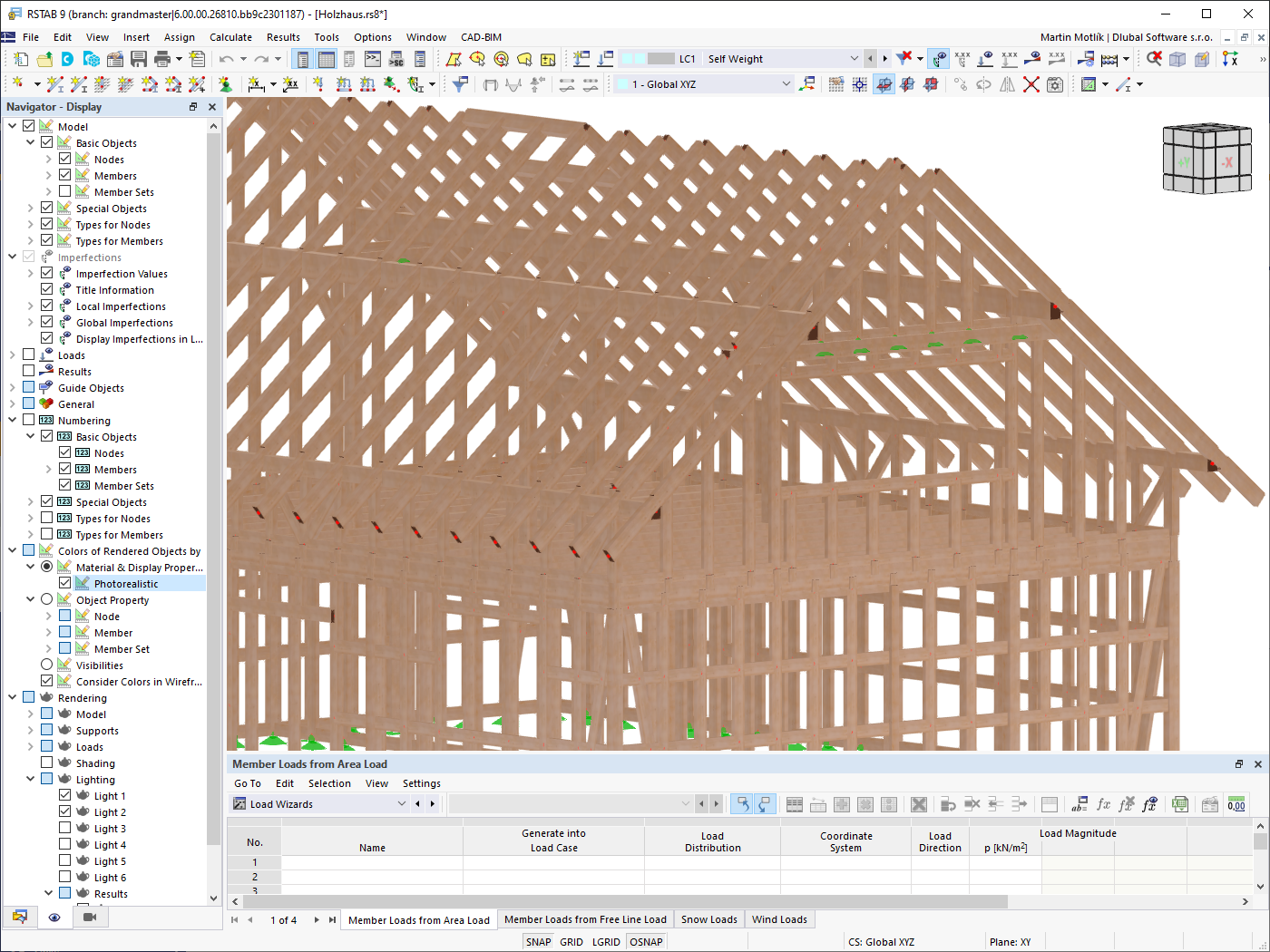Enable the Member Sets display checkbox
This screenshot has width=1270, height=952.
click(x=64, y=191)
